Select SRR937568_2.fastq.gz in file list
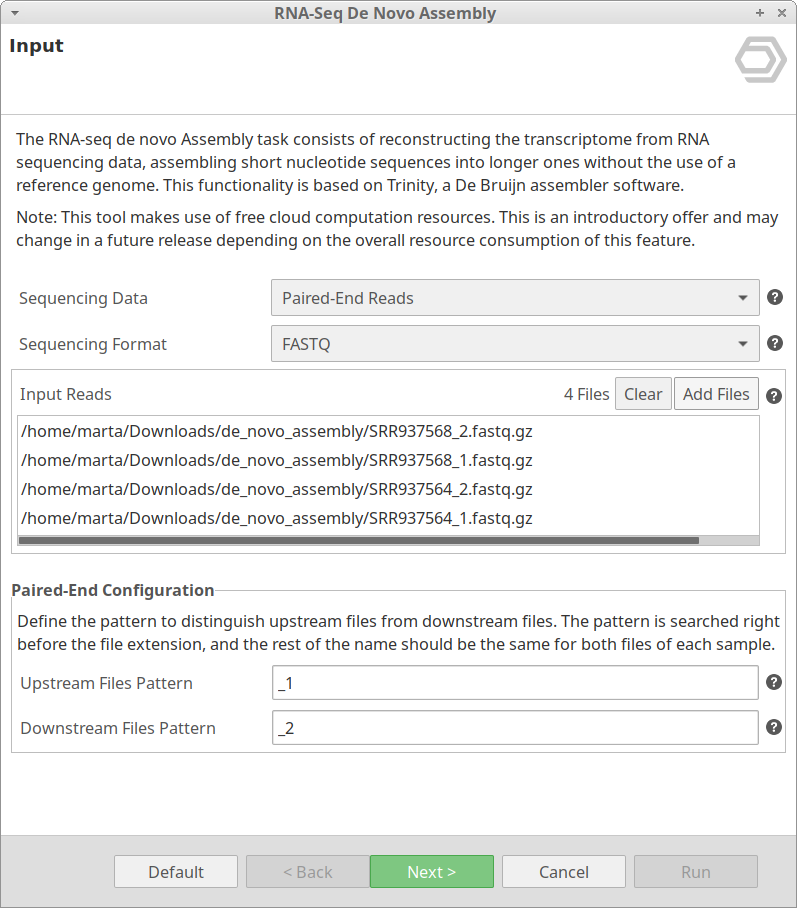797x908 pixels. [x=276, y=432]
